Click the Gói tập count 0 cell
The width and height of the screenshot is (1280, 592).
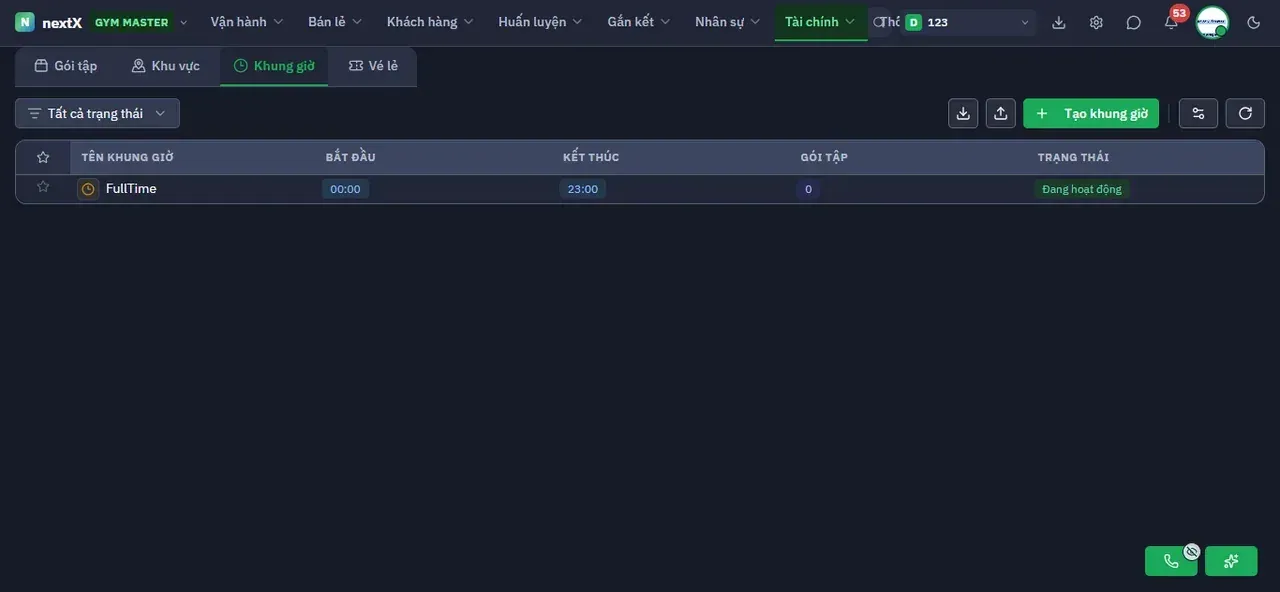[808, 189]
